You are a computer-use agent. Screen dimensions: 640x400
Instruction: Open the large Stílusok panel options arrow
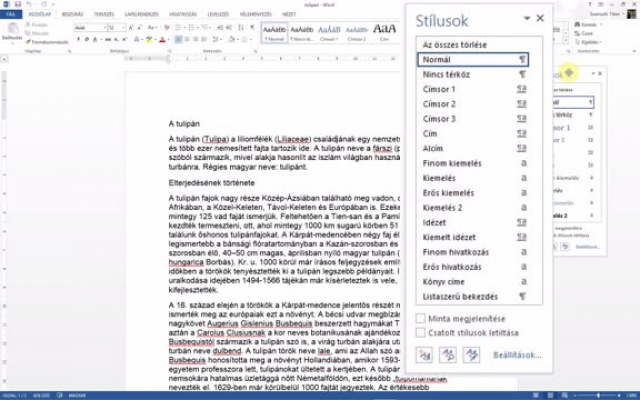point(527,18)
